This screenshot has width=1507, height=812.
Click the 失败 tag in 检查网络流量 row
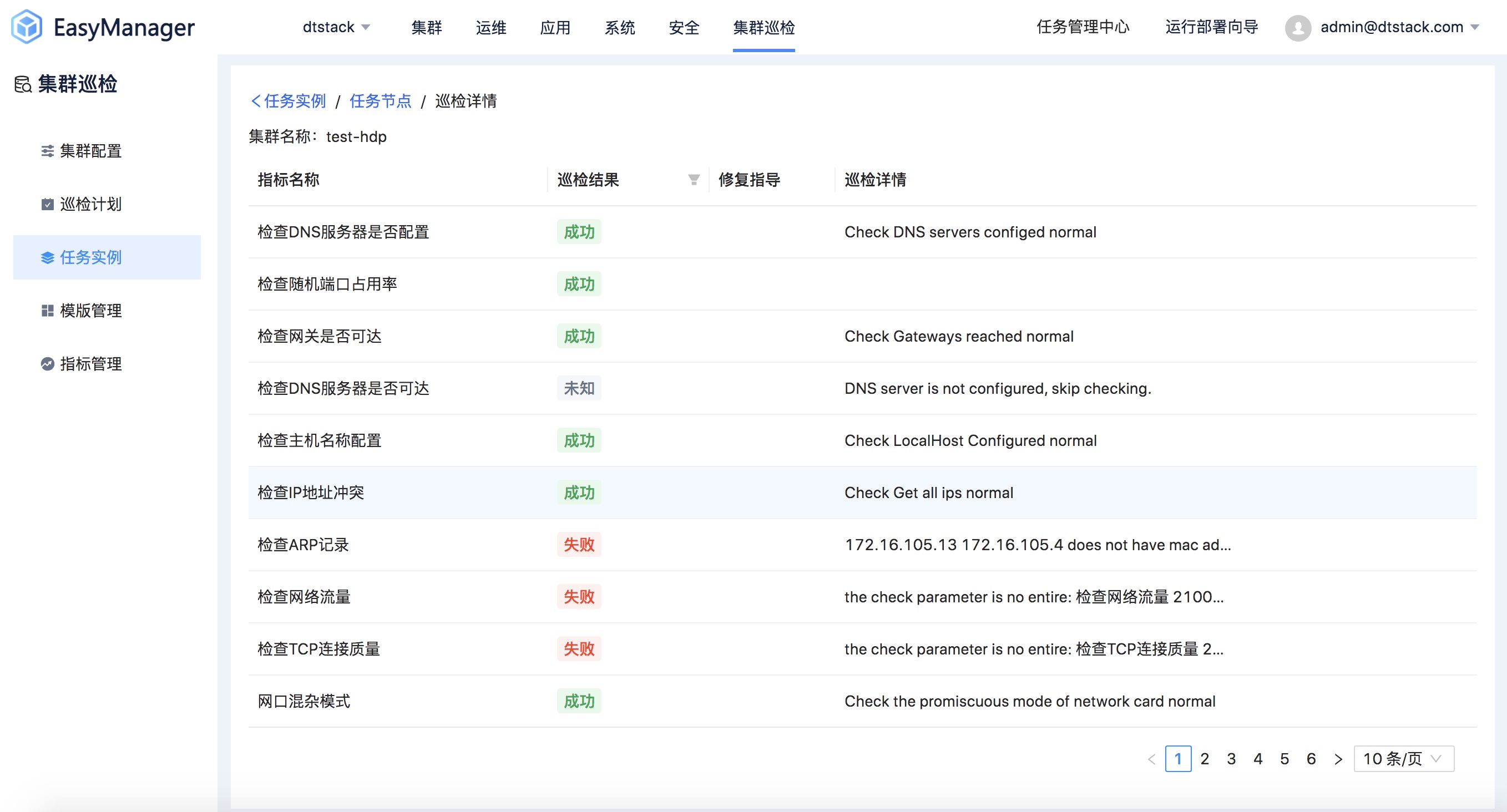pyautogui.click(x=579, y=597)
